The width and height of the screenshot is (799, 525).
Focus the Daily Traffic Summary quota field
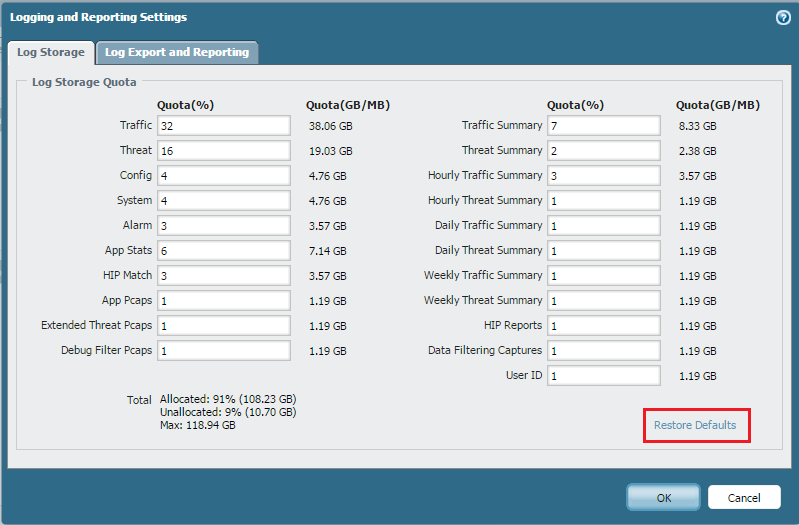click(x=604, y=225)
